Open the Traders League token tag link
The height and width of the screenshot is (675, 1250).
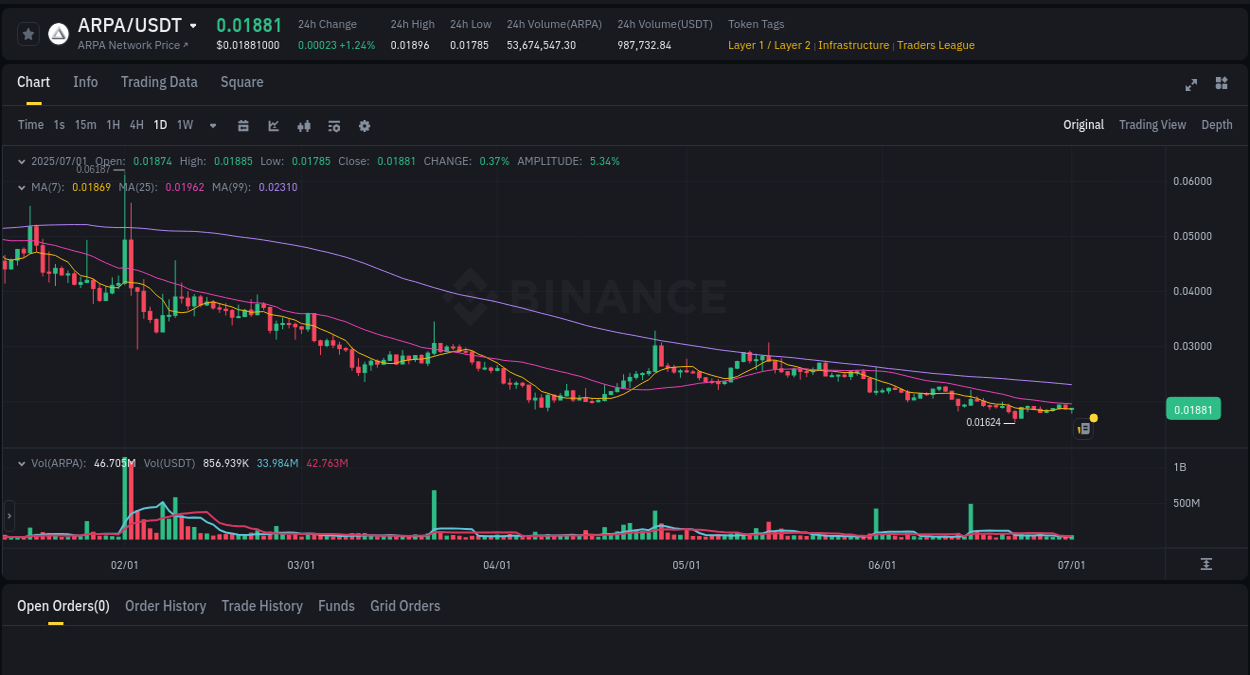click(935, 45)
